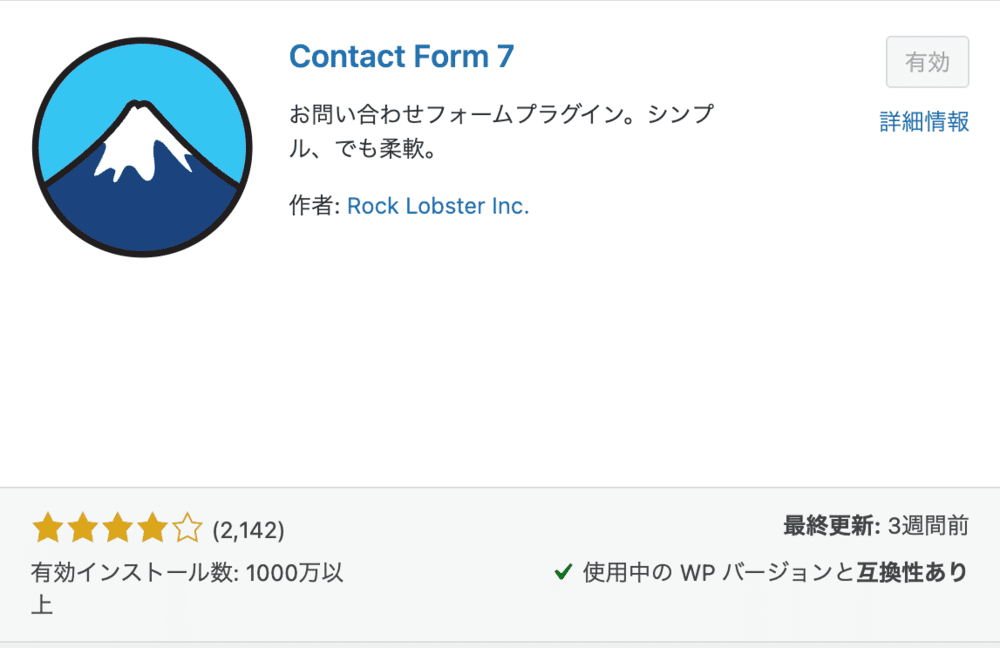Visit the Rock Lobster Inc. author page

tap(437, 206)
